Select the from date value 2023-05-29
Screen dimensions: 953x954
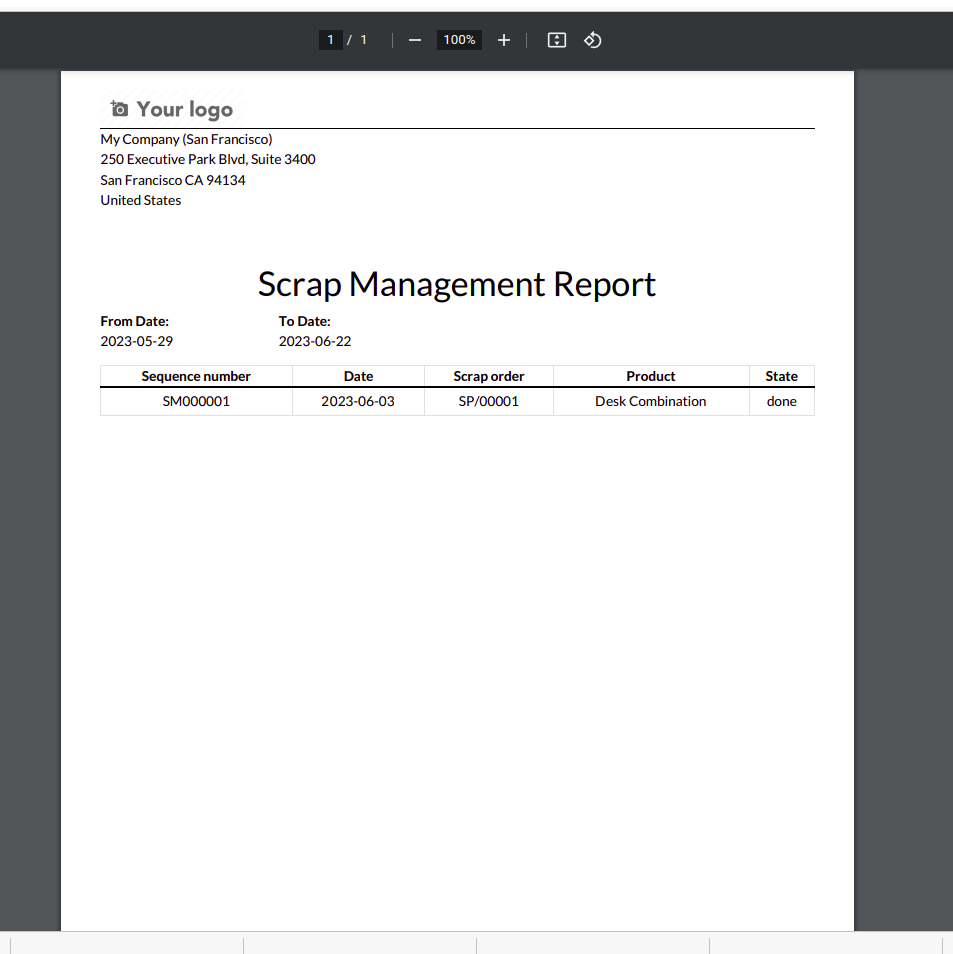136,341
